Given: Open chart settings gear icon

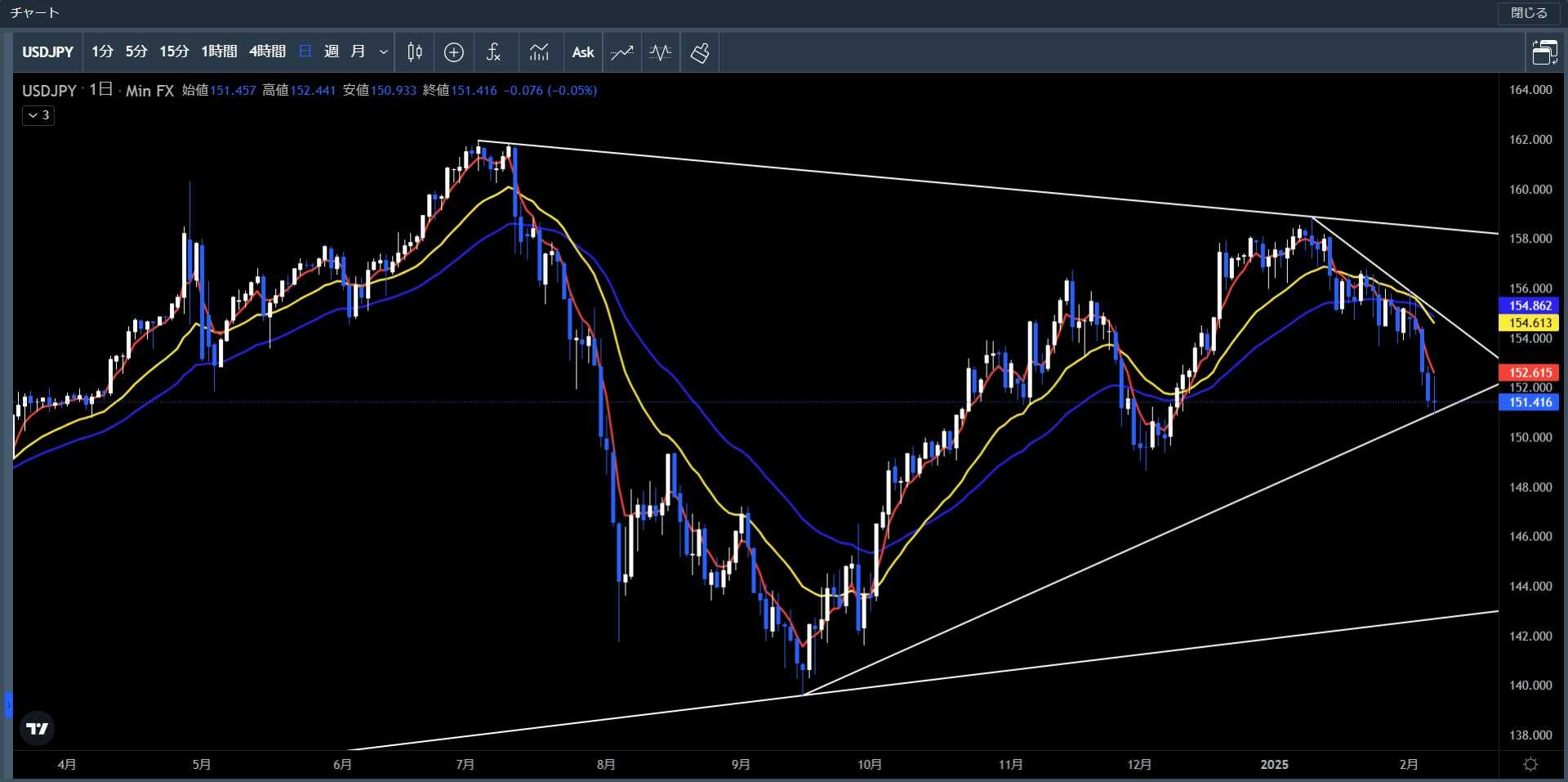Looking at the screenshot, I should pos(1531,764).
